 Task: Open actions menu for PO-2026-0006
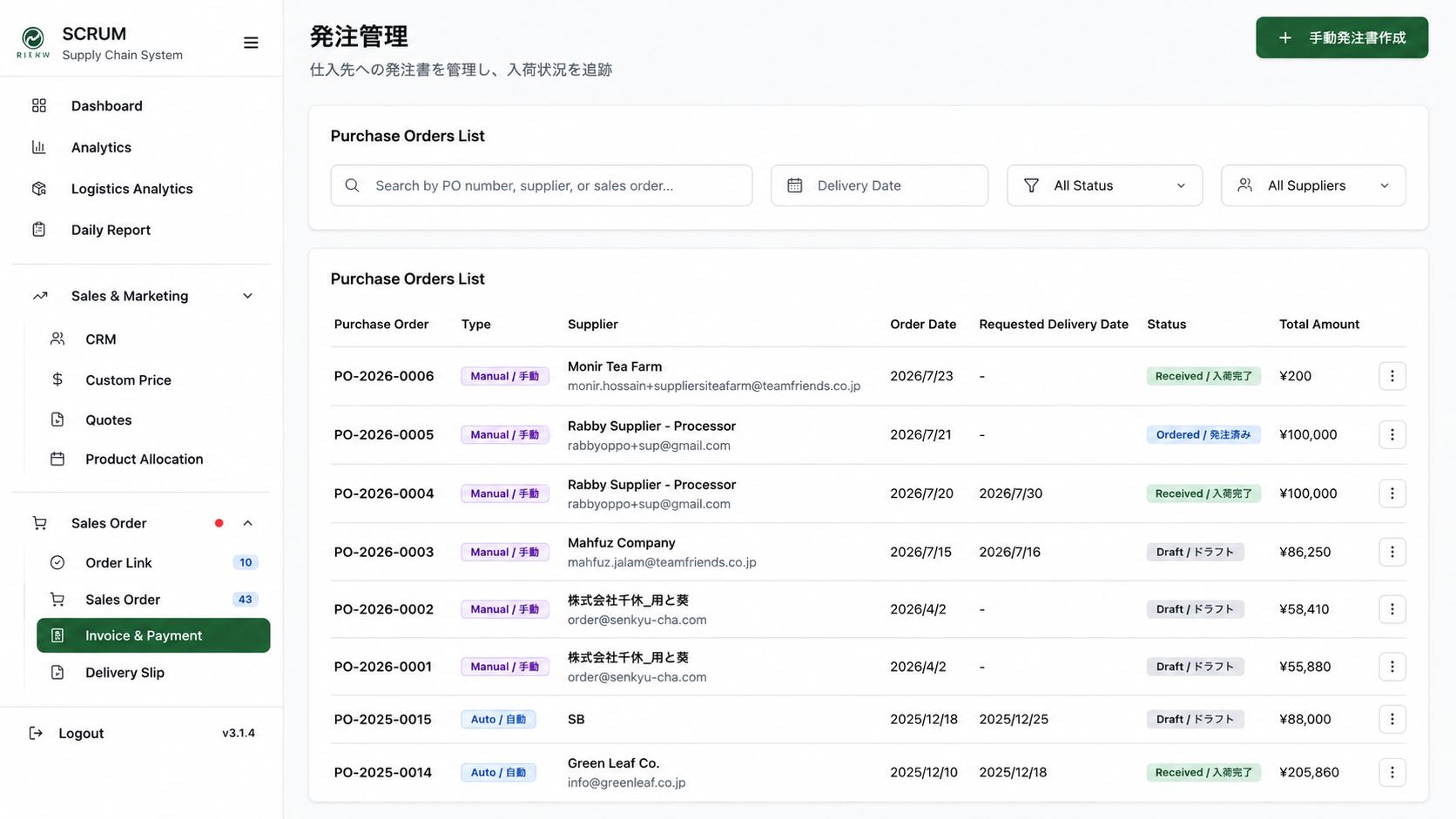pyautogui.click(x=1392, y=376)
